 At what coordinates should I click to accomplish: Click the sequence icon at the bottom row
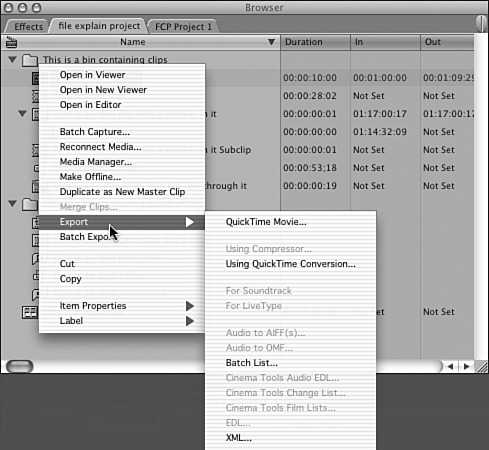[30, 312]
